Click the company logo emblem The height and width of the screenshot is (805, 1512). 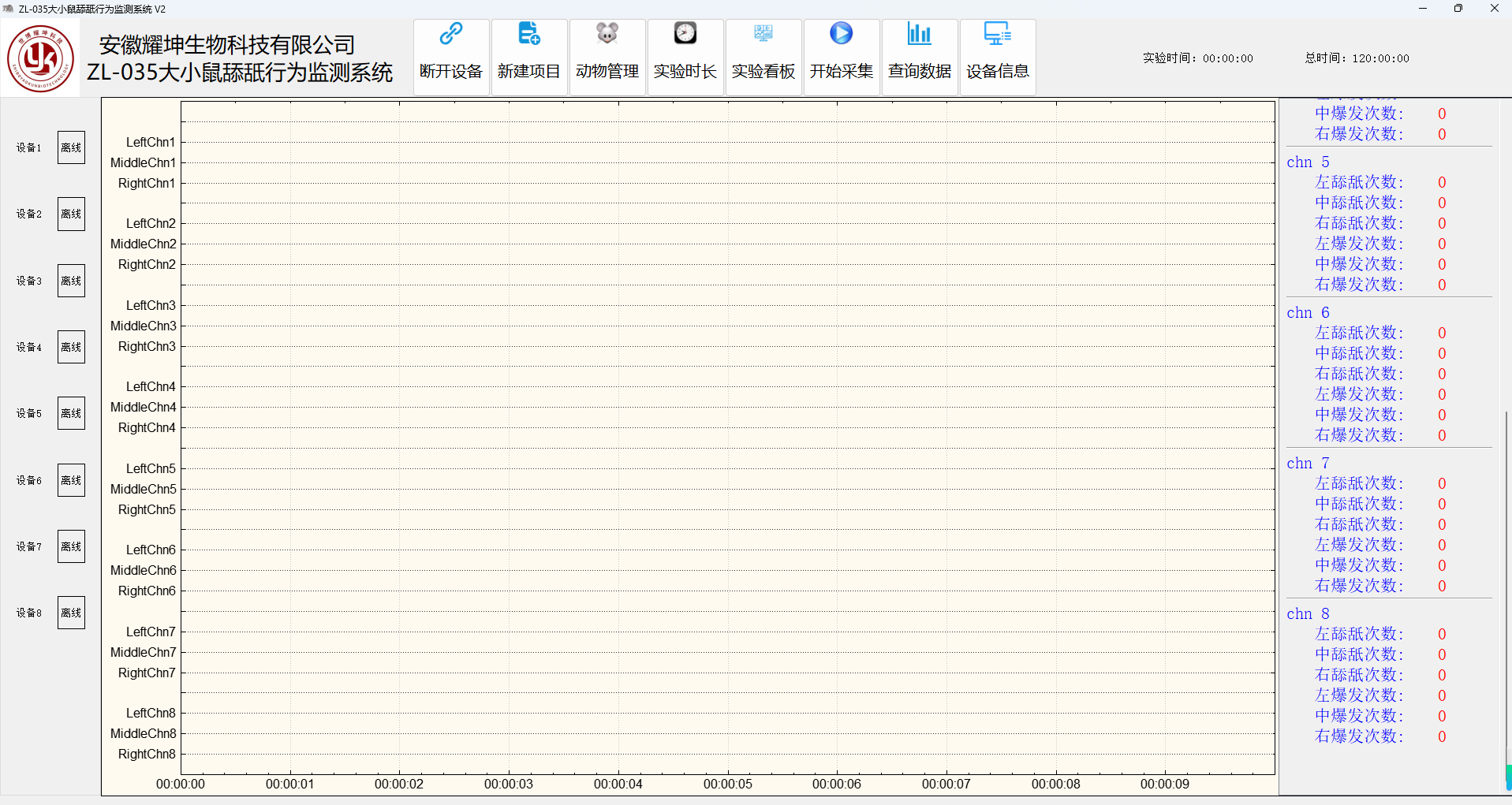pos(40,58)
